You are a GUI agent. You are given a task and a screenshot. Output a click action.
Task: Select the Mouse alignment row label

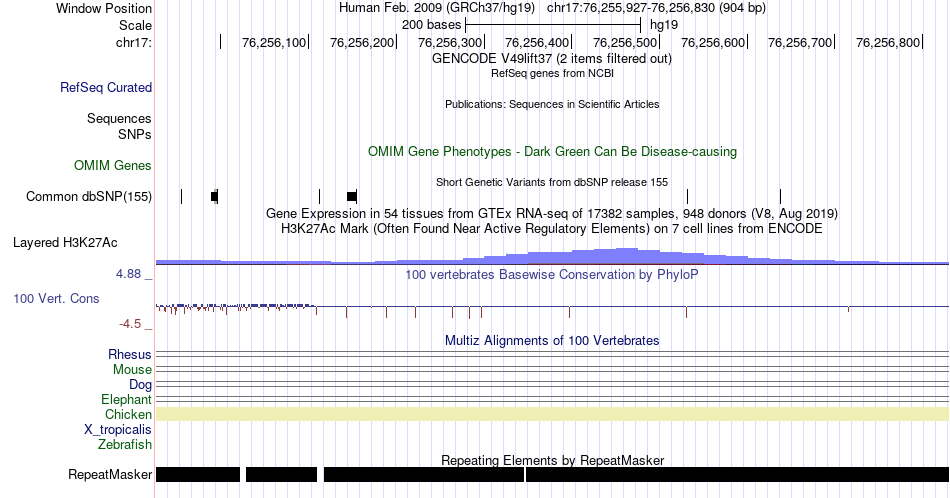132,370
